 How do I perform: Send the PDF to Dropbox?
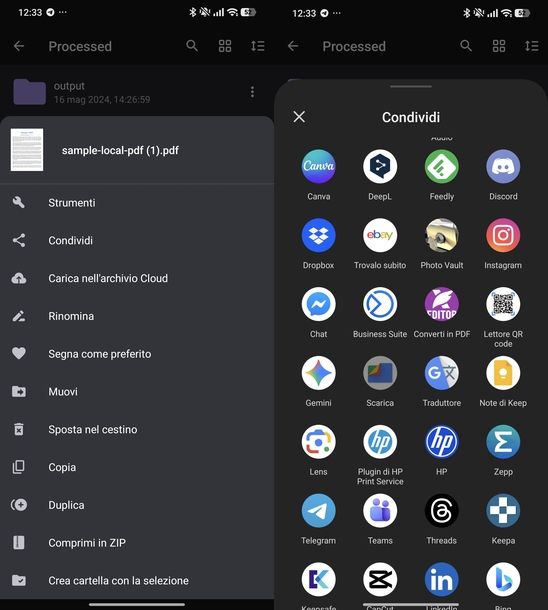coord(319,235)
